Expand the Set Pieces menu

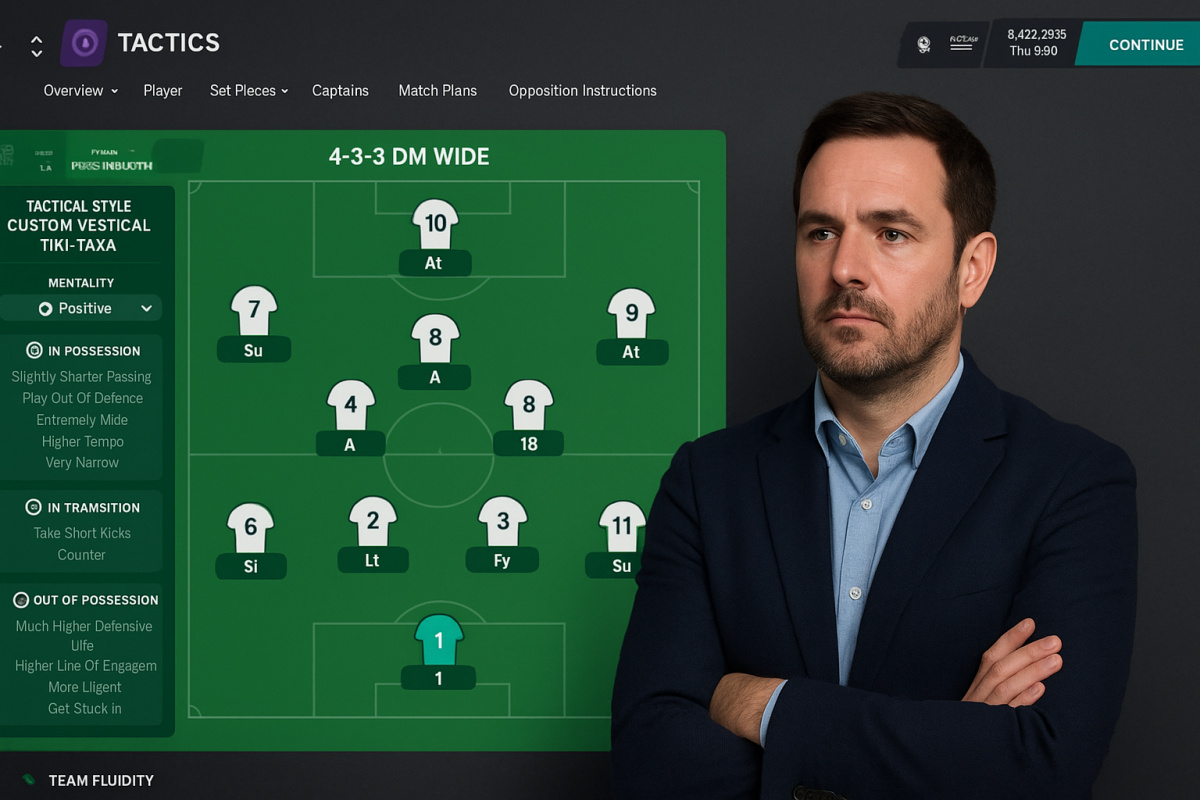click(249, 90)
